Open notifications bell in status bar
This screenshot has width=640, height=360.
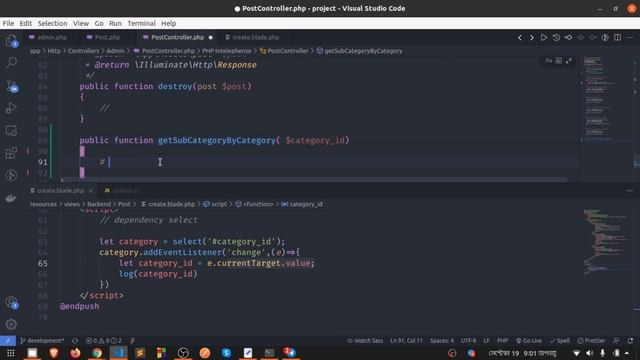click(631, 340)
